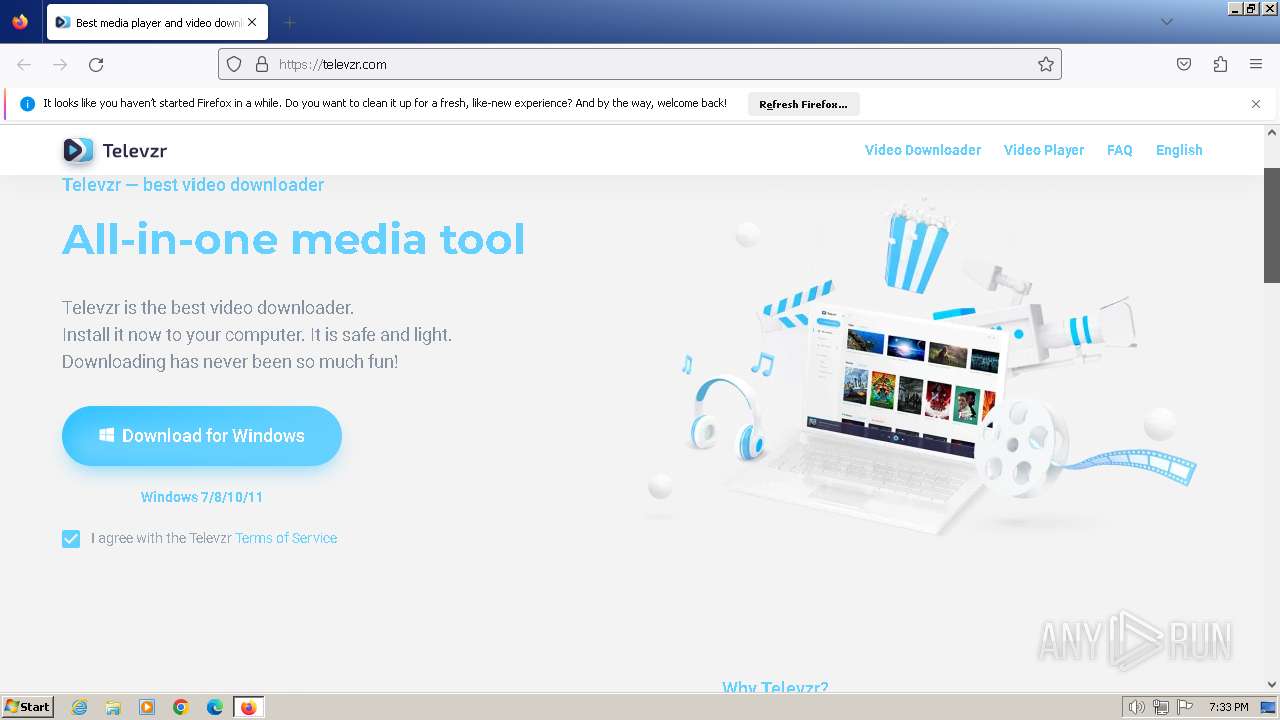Click Download for Windows button
Screen dimensions: 1280x720
pos(202,436)
